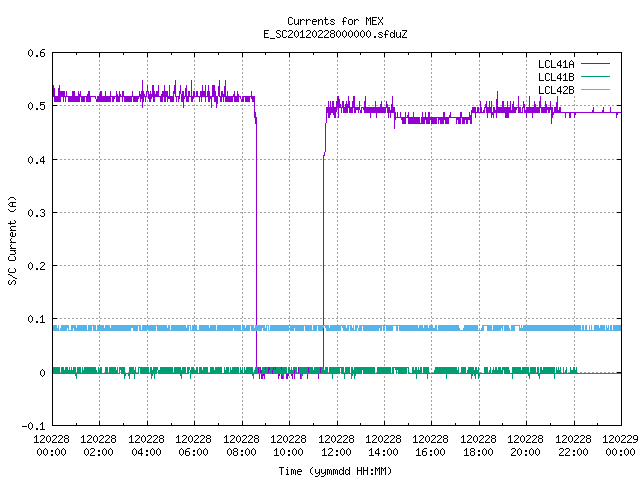Click the y-axis tick value 0.2

point(36,266)
